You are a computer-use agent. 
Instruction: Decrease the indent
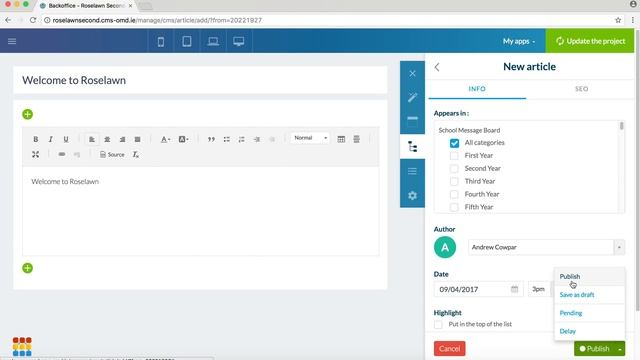coord(272,139)
